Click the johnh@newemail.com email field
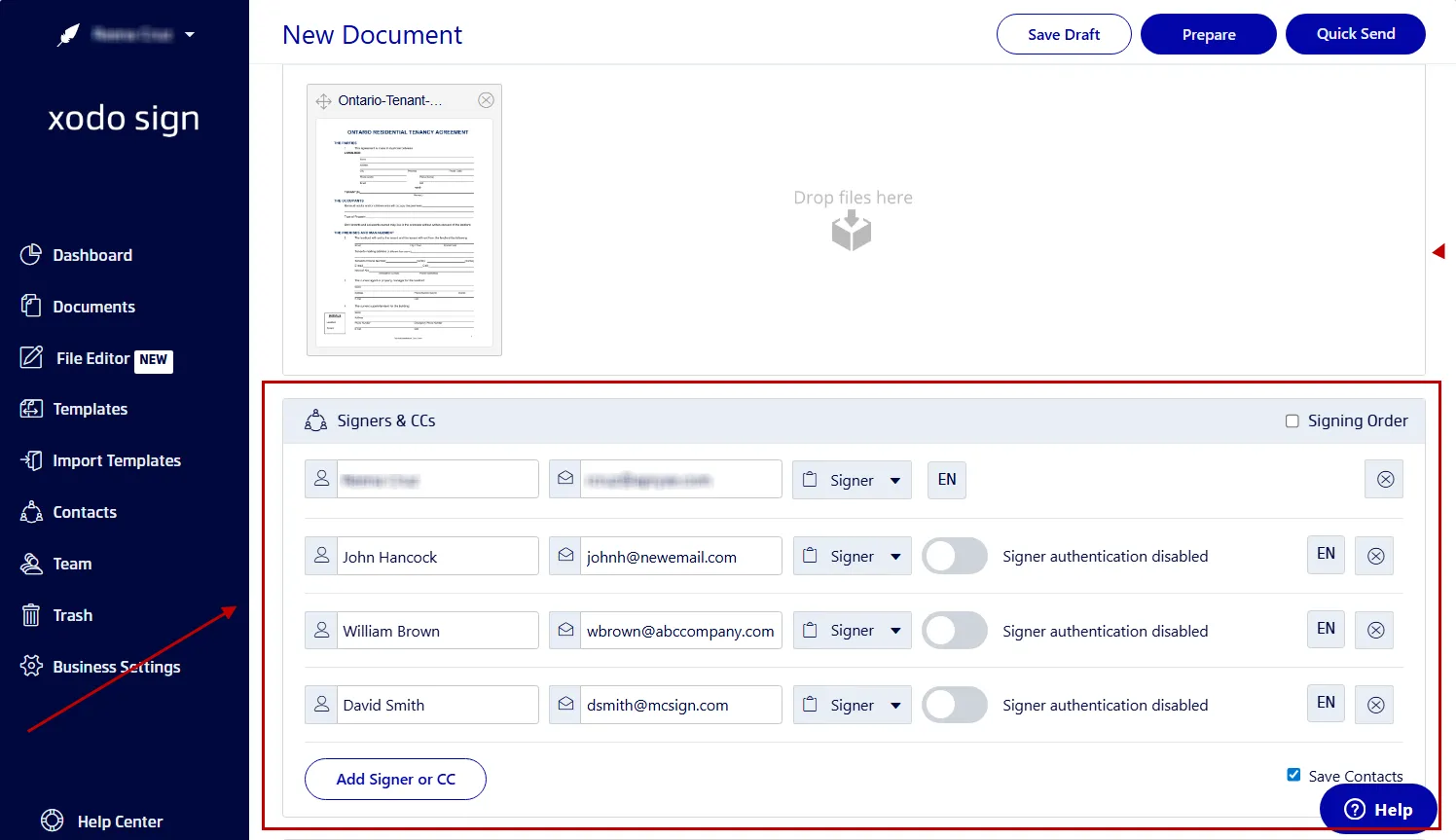 coord(680,556)
